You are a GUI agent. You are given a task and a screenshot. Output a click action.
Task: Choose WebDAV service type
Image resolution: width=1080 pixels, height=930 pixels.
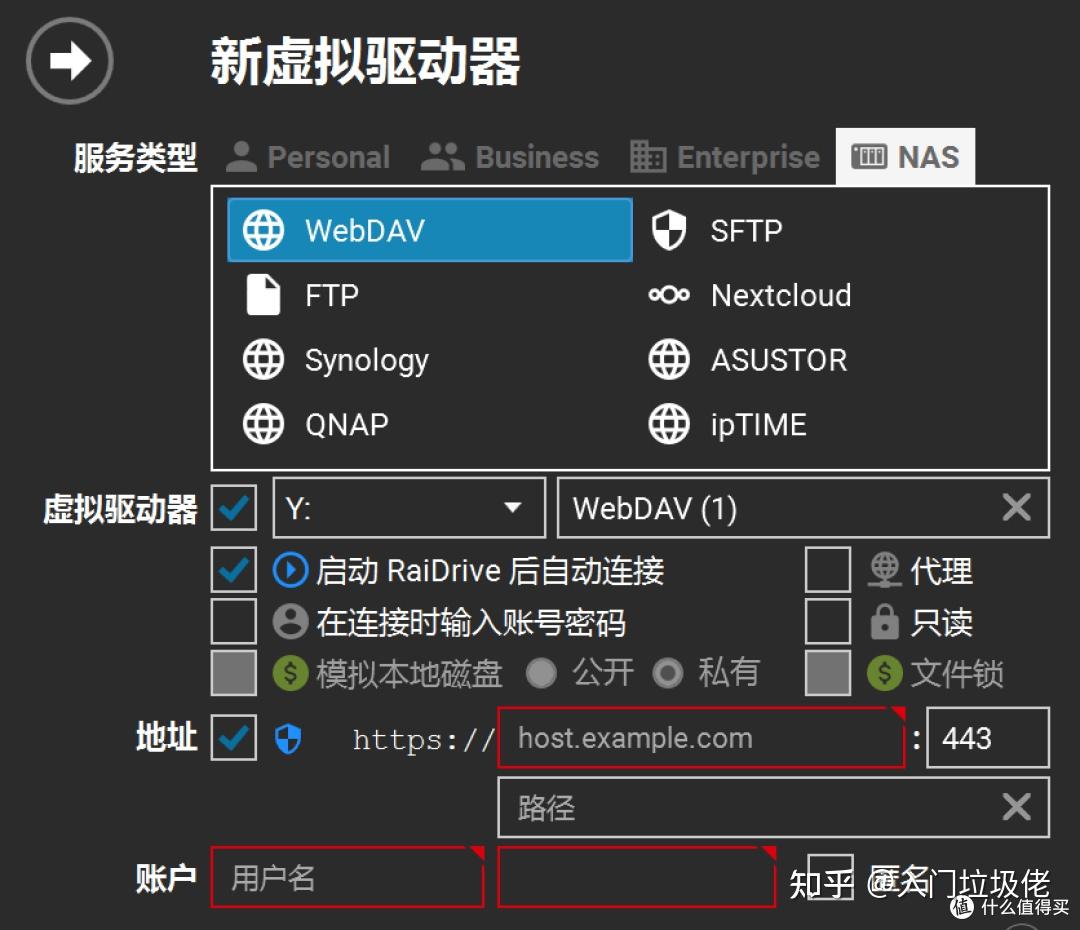(430, 230)
